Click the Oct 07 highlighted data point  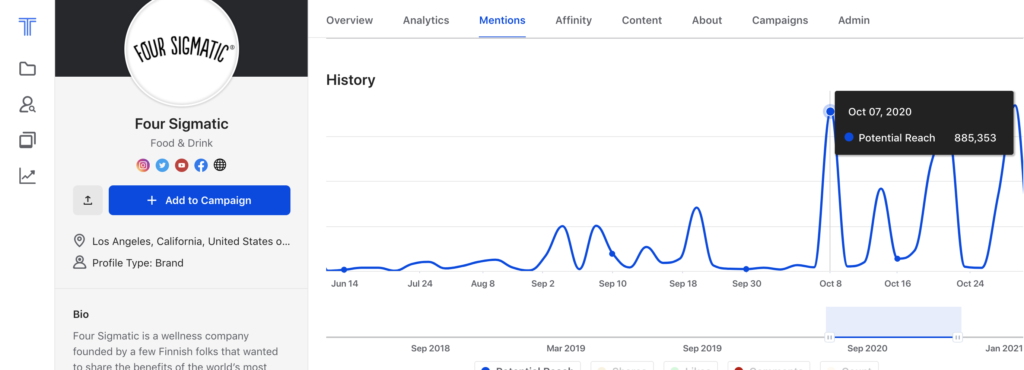tap(830, 112)
